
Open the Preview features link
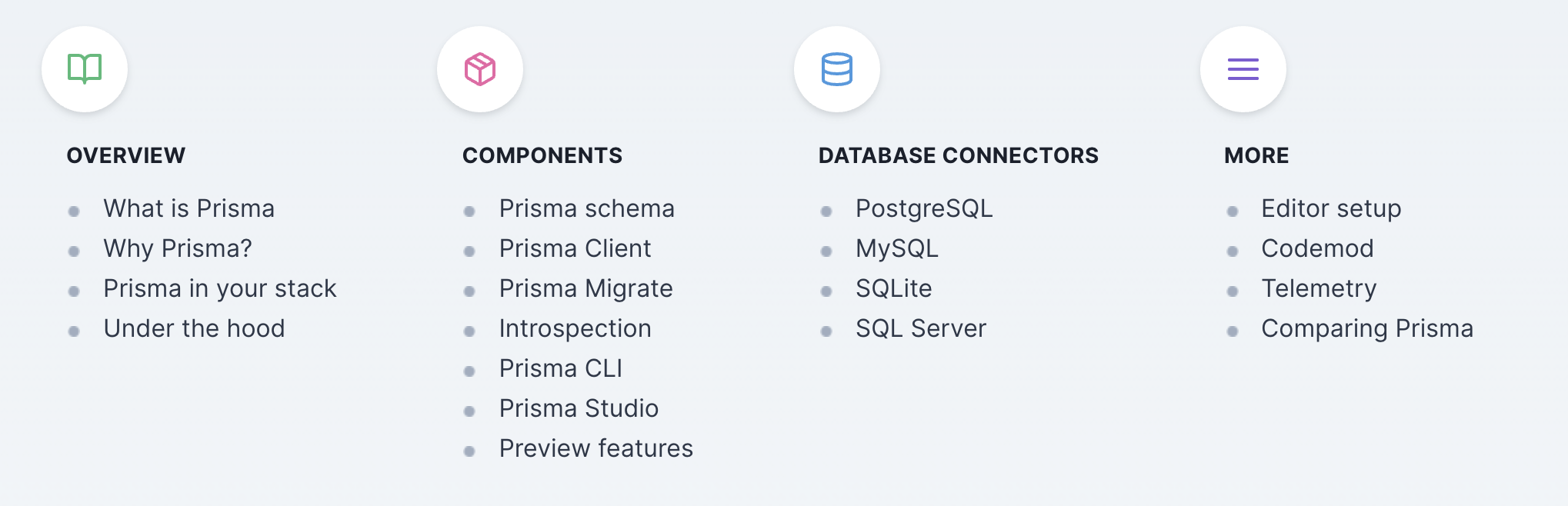click(x=596, y=448)
